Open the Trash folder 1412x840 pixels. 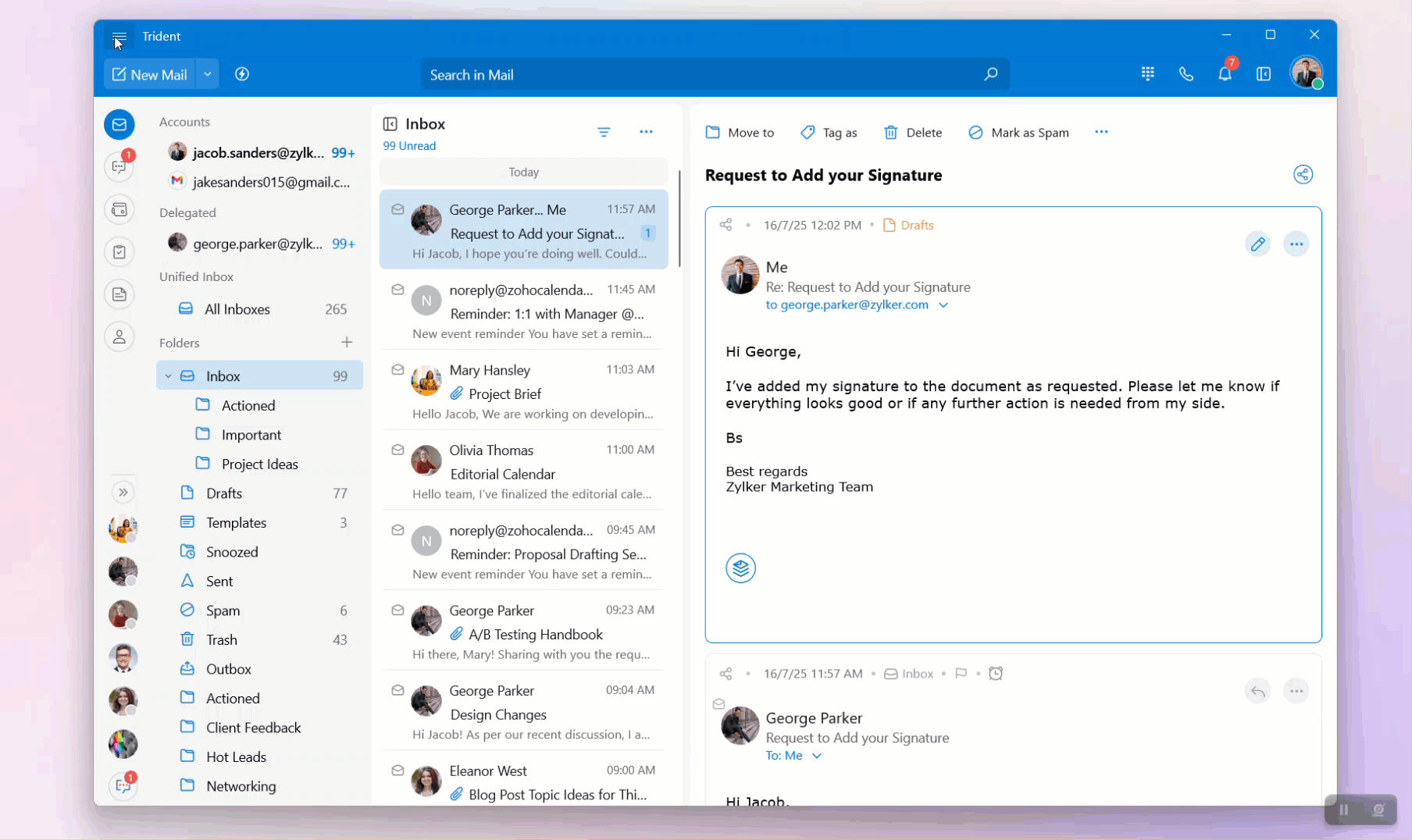click(x=261, y=639)
